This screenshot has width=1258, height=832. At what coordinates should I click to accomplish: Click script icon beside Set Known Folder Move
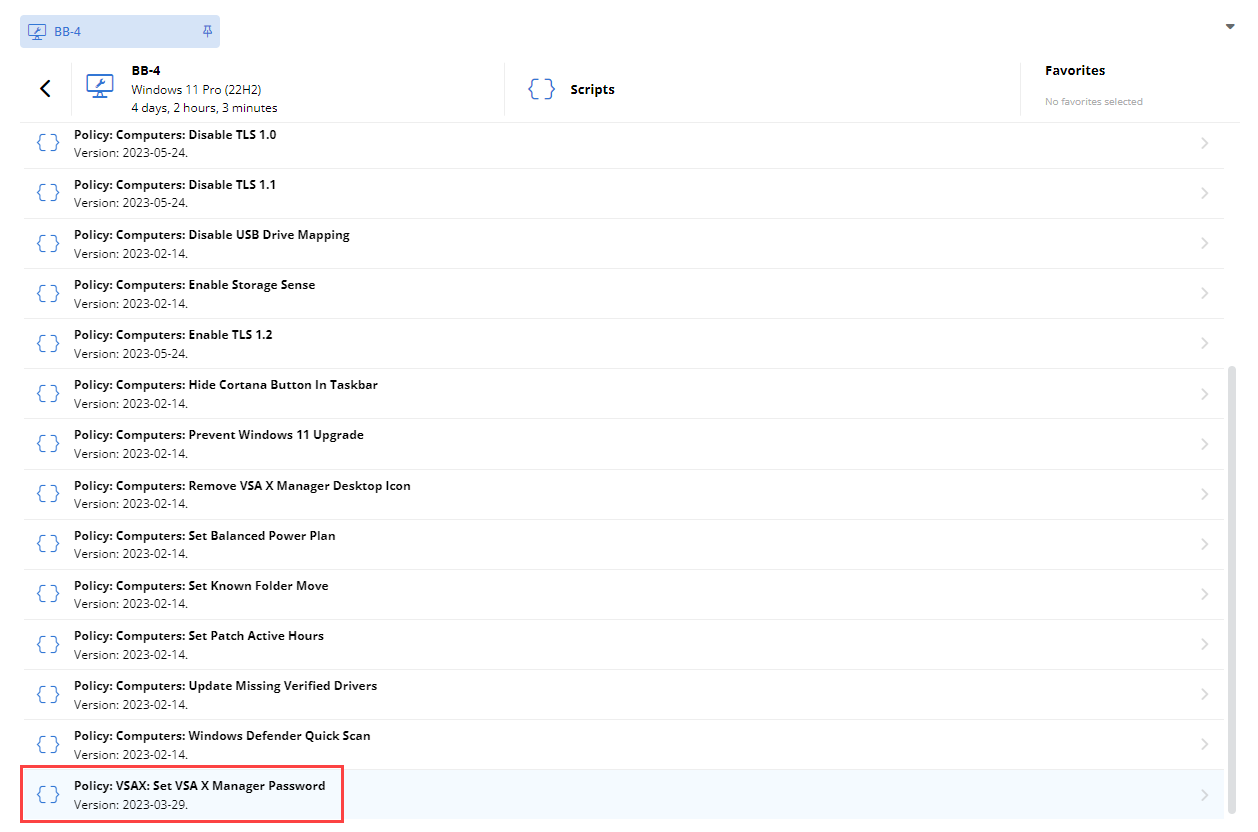click(48, 593)
